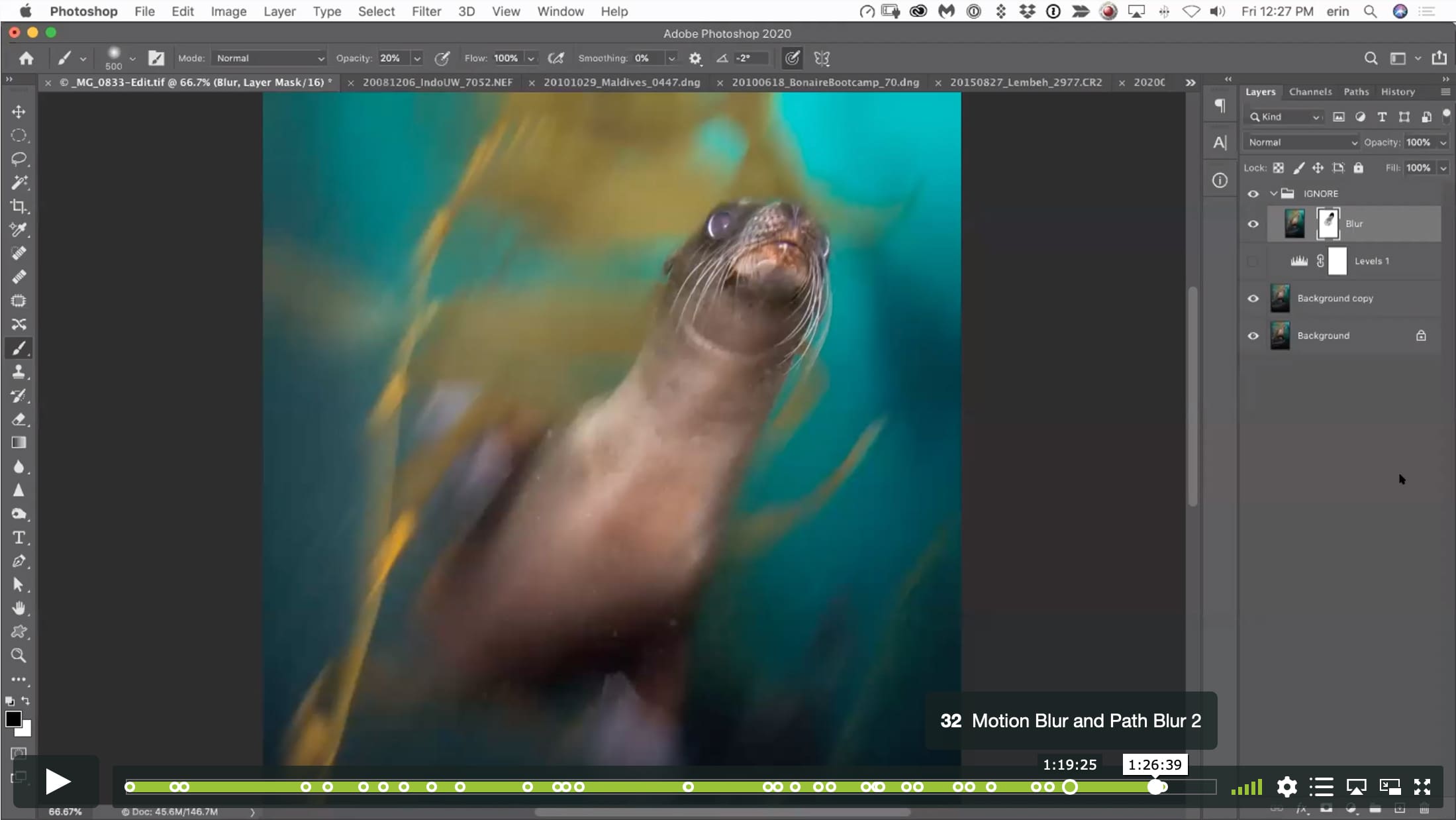This screenshot has width=1456, height=820.
Task: Select the Eraser tool
Action: (x=19, y=419)
